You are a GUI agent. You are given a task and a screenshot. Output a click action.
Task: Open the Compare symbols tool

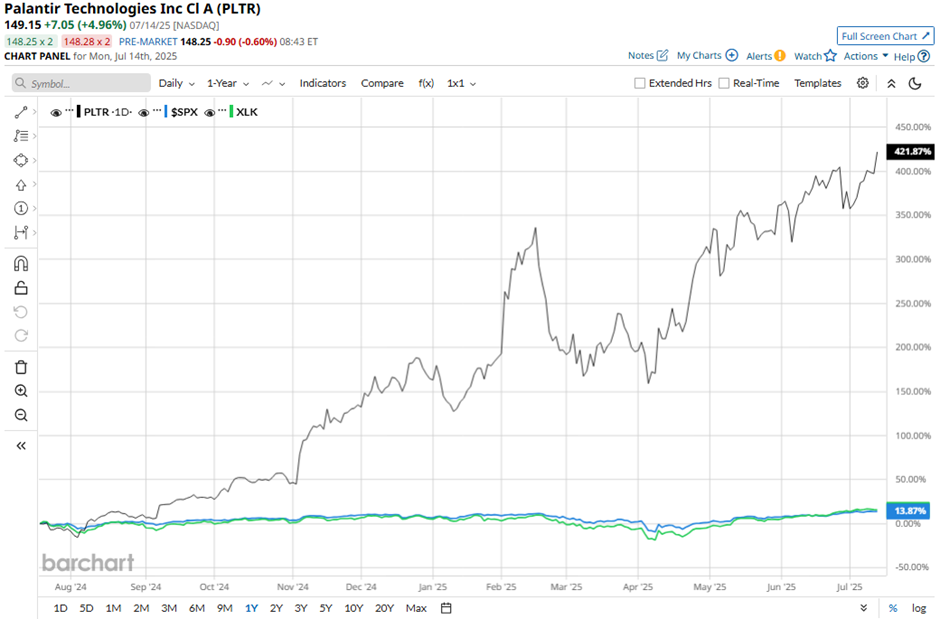(x=382, y=83)
